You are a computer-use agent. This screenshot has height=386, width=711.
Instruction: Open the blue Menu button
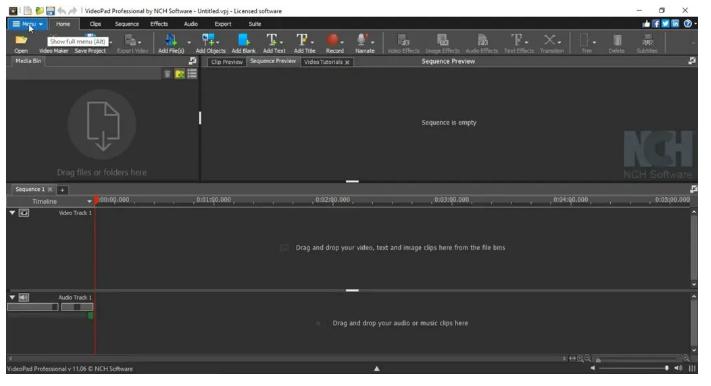click(27, 24)
